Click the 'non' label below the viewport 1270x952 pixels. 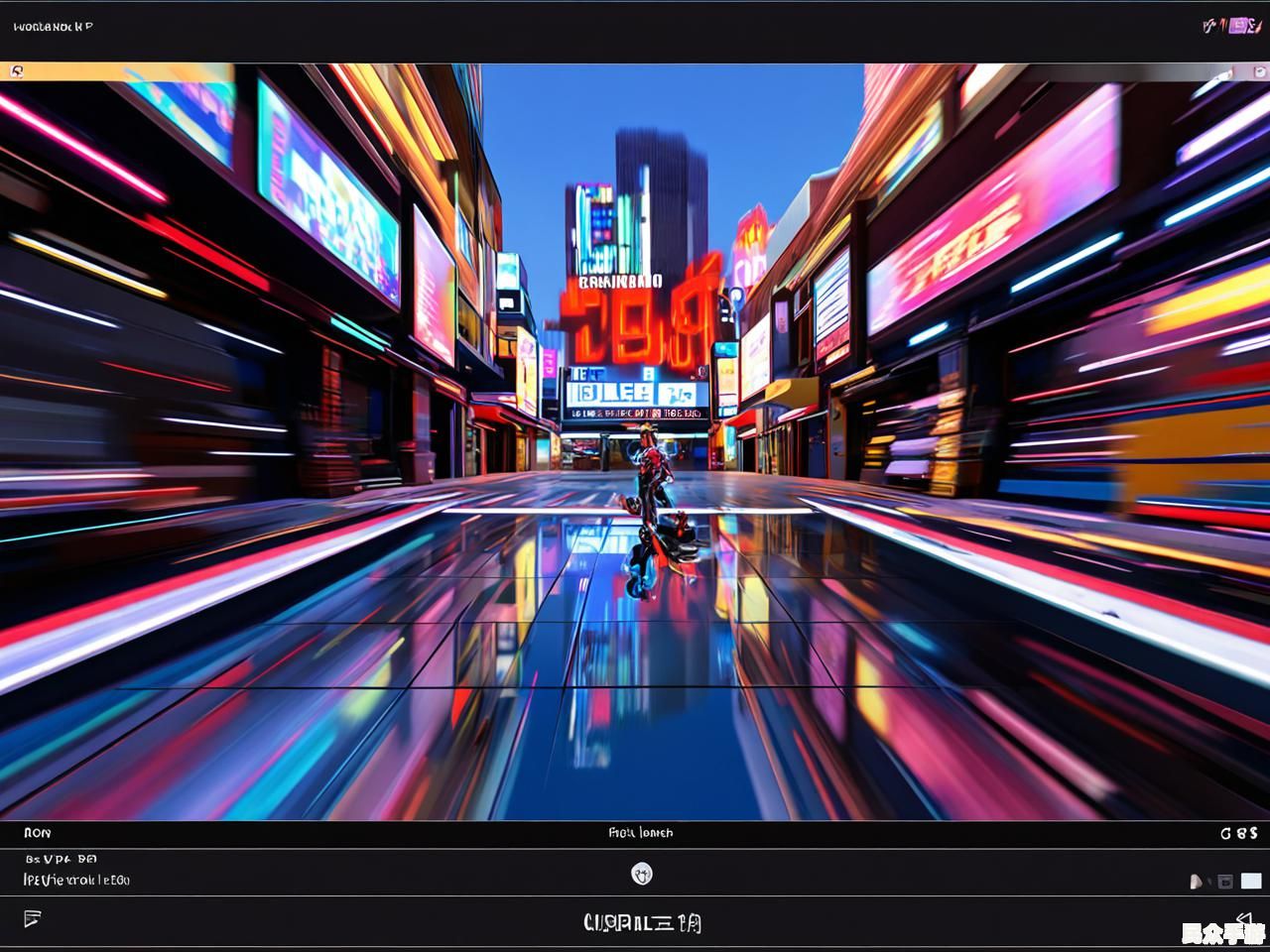click(37, 833)
